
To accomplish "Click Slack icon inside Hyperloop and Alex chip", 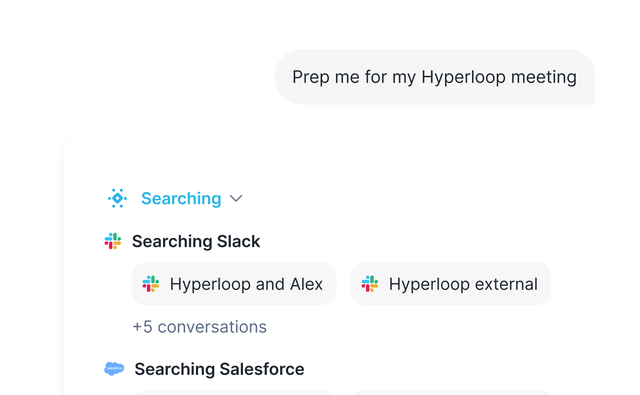I will coord(151,284).
